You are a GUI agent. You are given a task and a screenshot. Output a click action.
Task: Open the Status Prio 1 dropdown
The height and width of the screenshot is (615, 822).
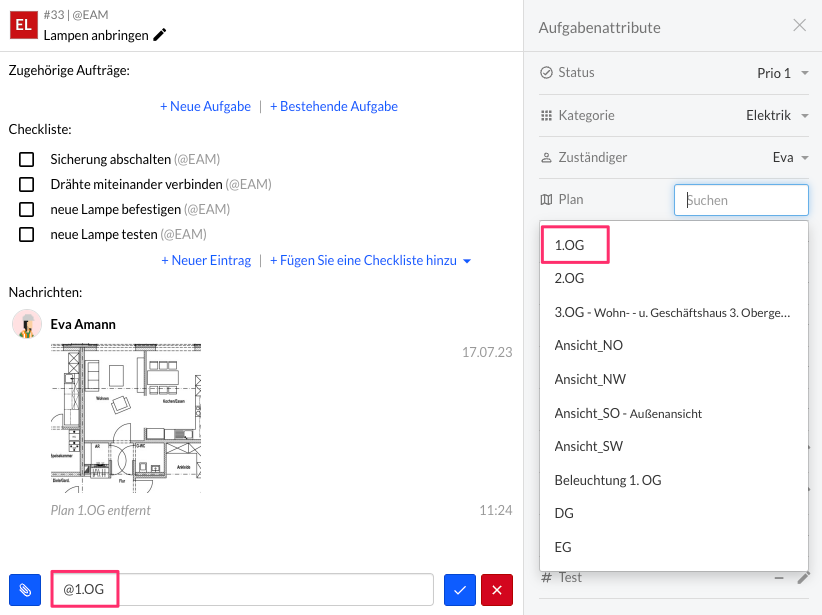[x=782, y=73]
